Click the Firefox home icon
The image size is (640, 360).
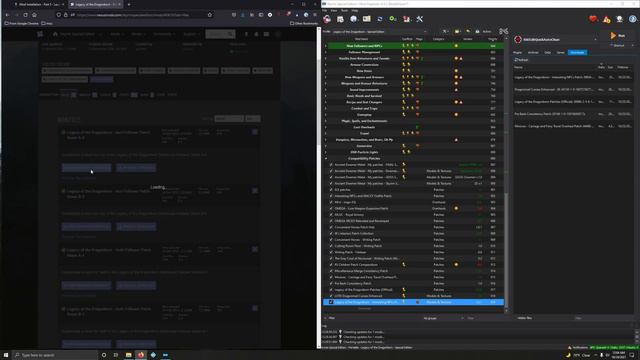34,15
